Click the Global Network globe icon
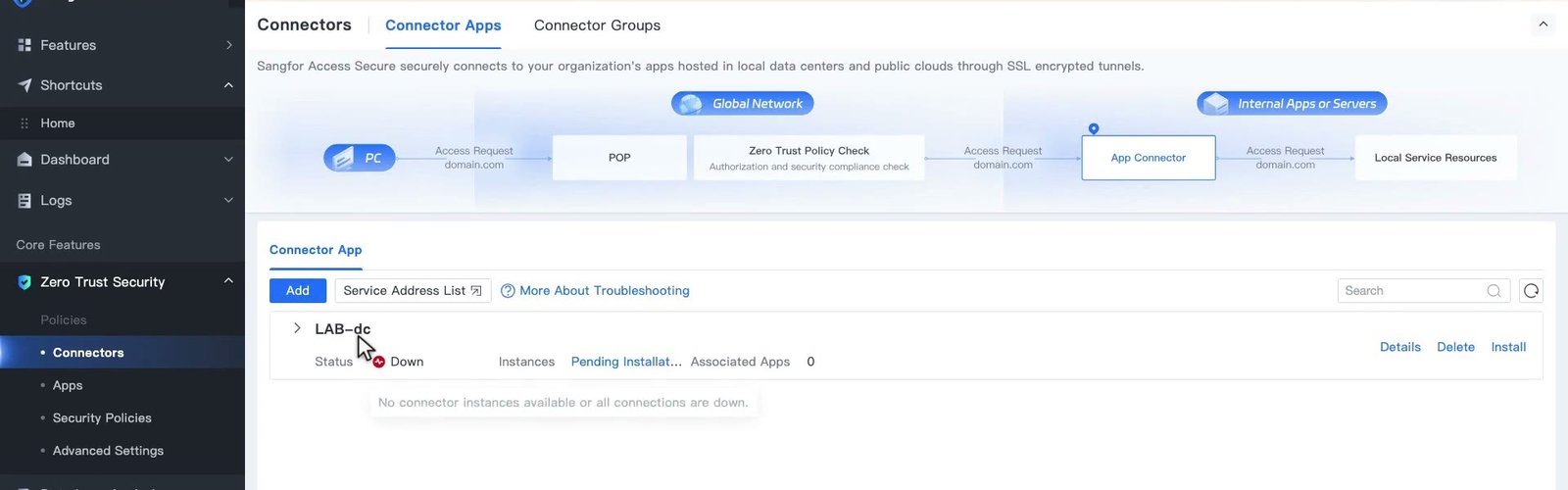This screenshot has width=1568, height=490. pos(690,104)
